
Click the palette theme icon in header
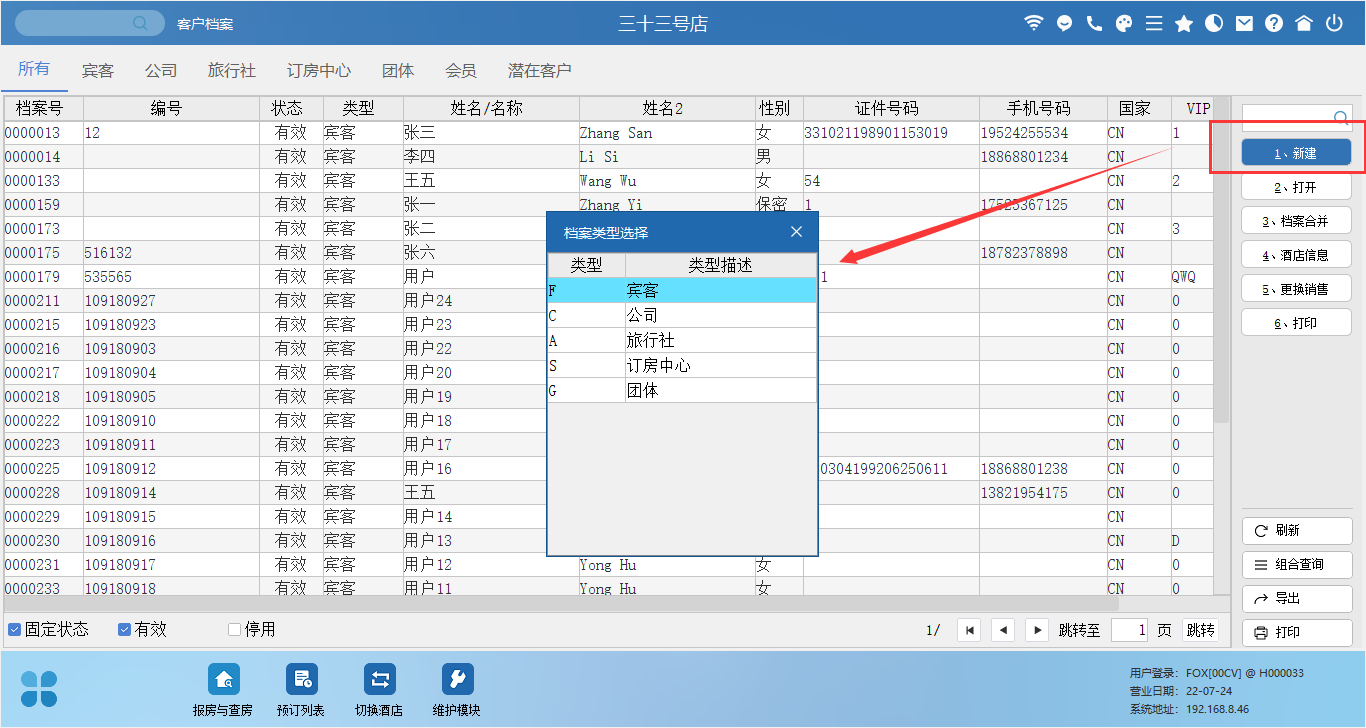pyautogui.click(x=1124, y=24)
